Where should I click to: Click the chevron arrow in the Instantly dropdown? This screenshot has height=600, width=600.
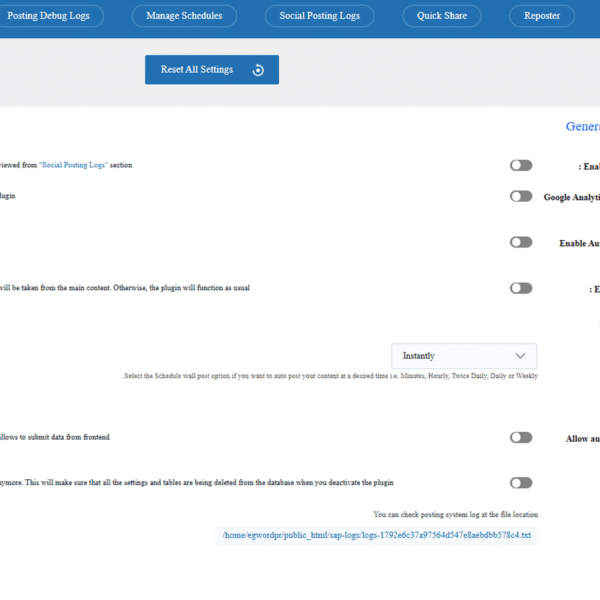[520, 356]
